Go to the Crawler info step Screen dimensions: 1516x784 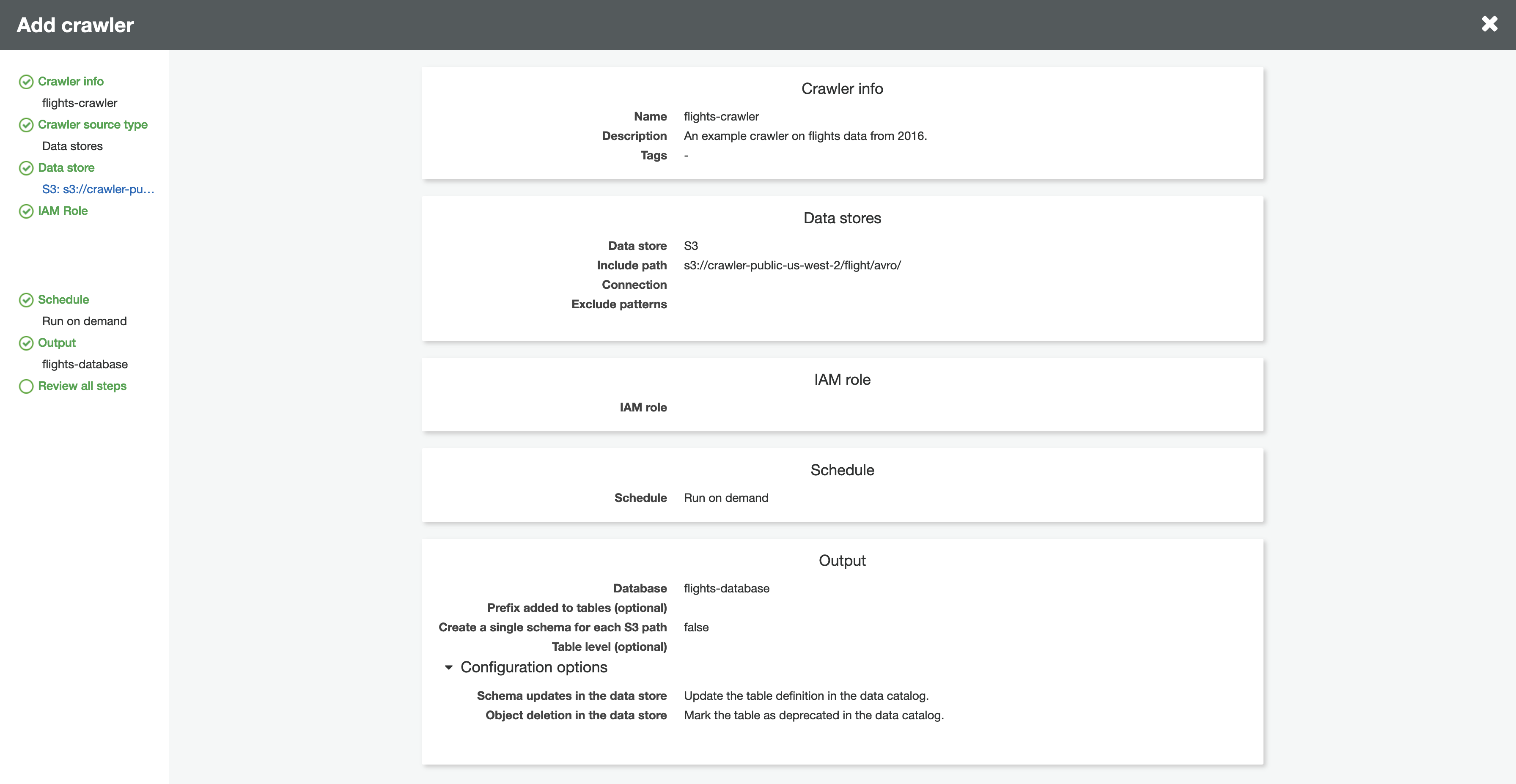(71, 81)
